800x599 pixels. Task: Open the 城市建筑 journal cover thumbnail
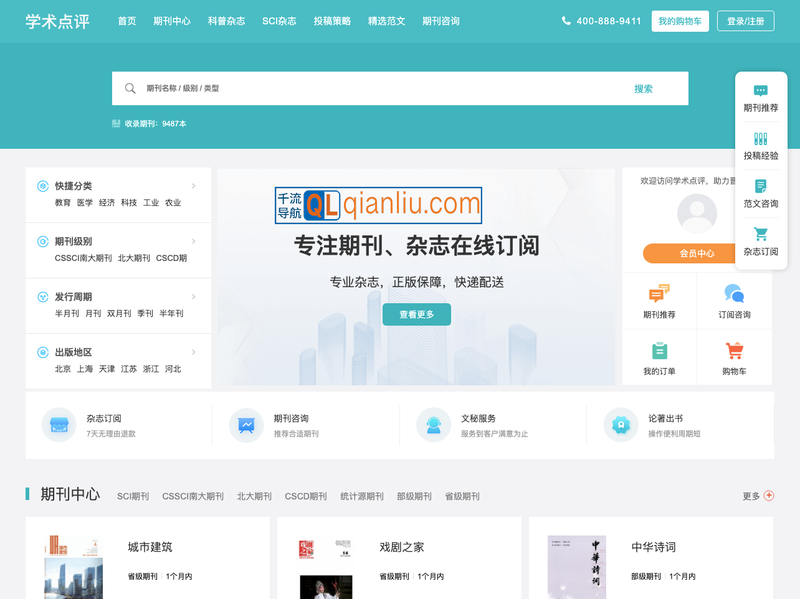tap(71, 570)
